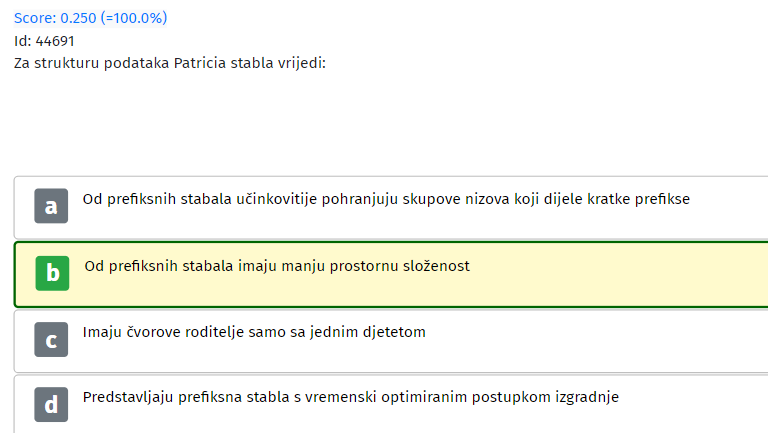
Task: Click the number 44691
Action: click(x=55, y=41)
